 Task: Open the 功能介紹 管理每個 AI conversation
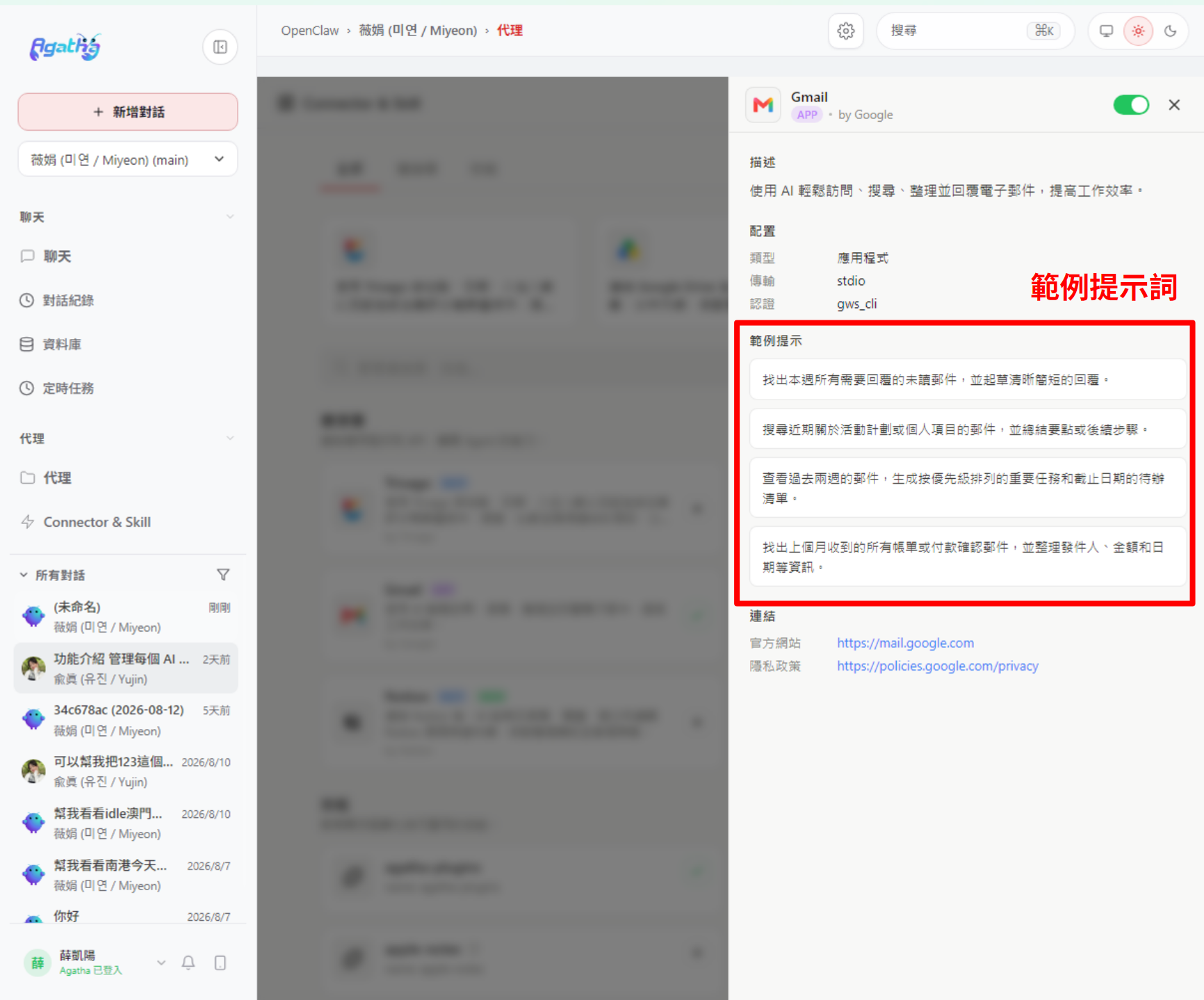click(126, 668)
